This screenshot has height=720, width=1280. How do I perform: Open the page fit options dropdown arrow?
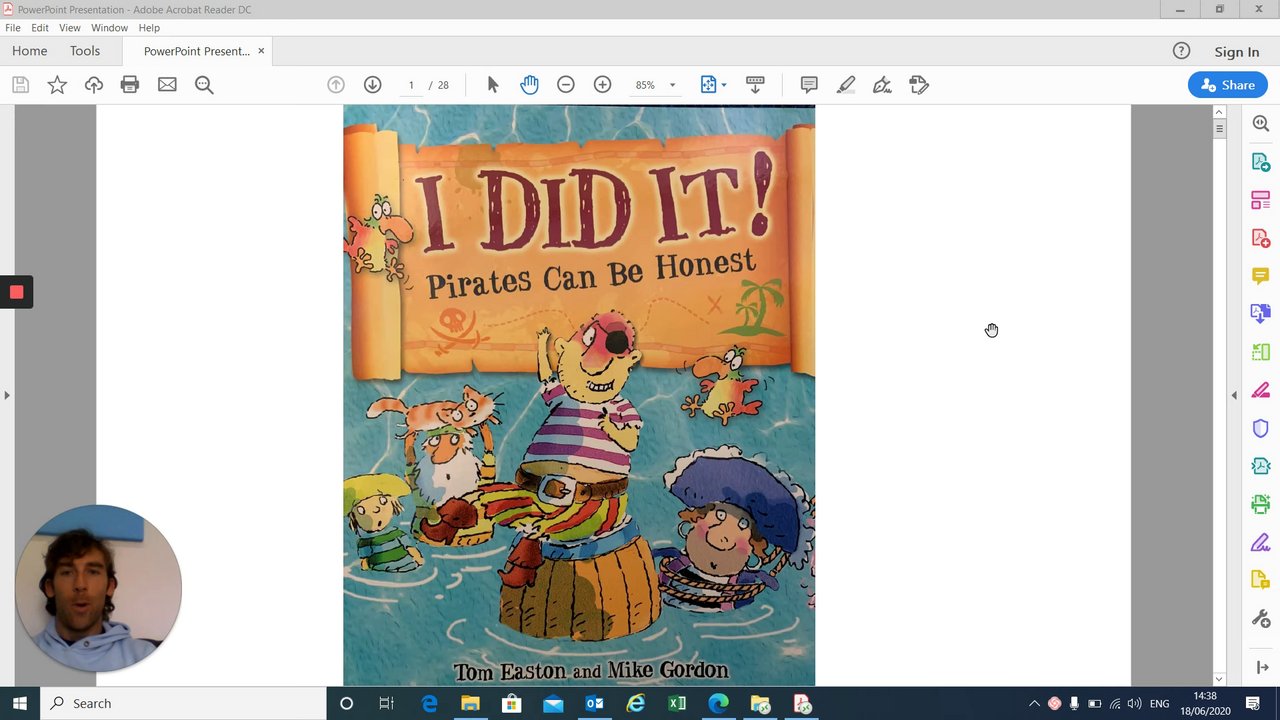[724, 85]
